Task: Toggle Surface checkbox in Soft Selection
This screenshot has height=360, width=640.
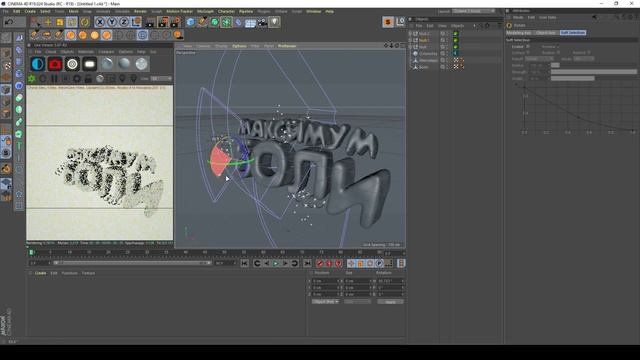Action: [x=528, y=53]
